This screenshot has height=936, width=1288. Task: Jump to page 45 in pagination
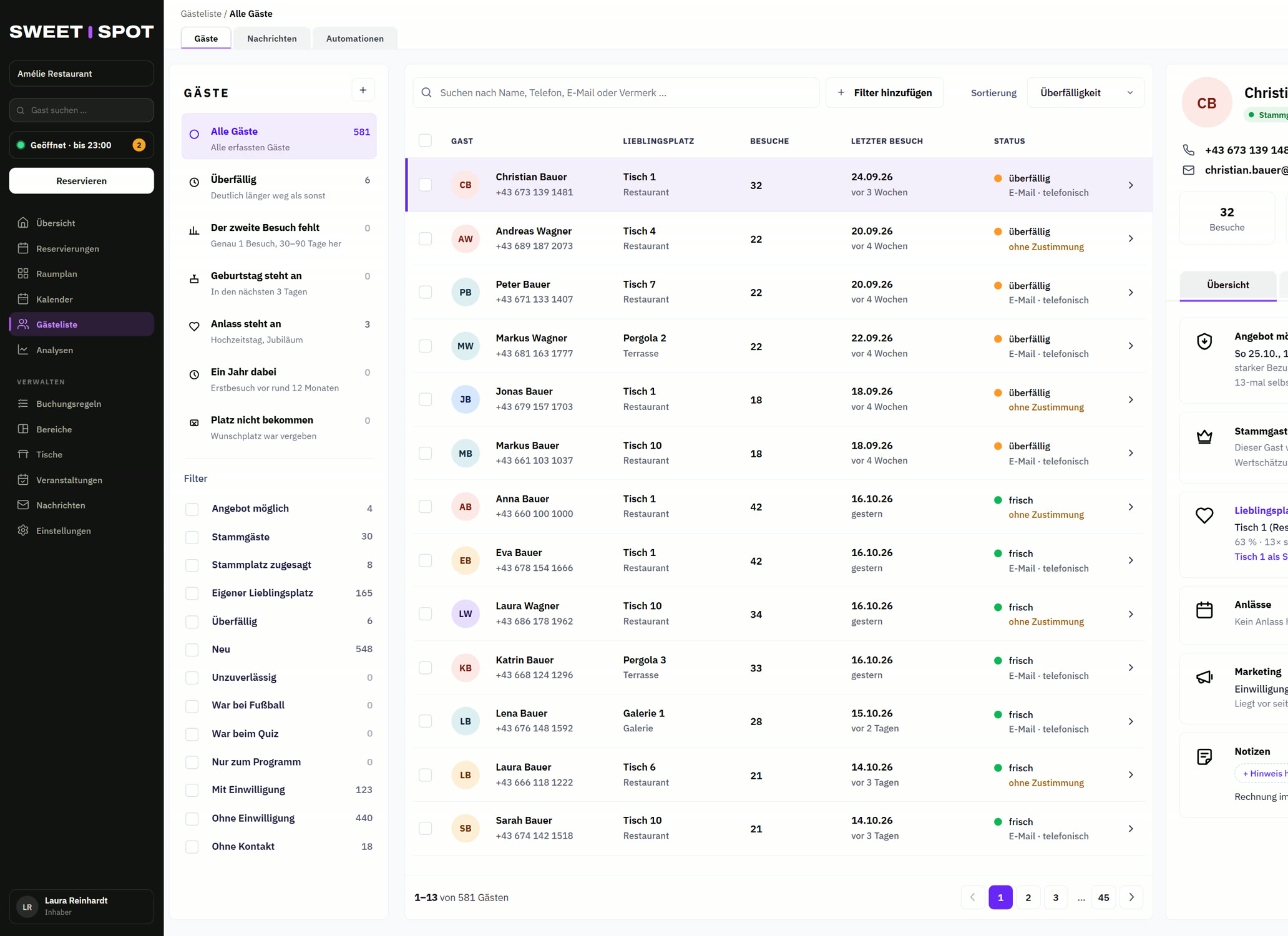(x=1103, y=897)
